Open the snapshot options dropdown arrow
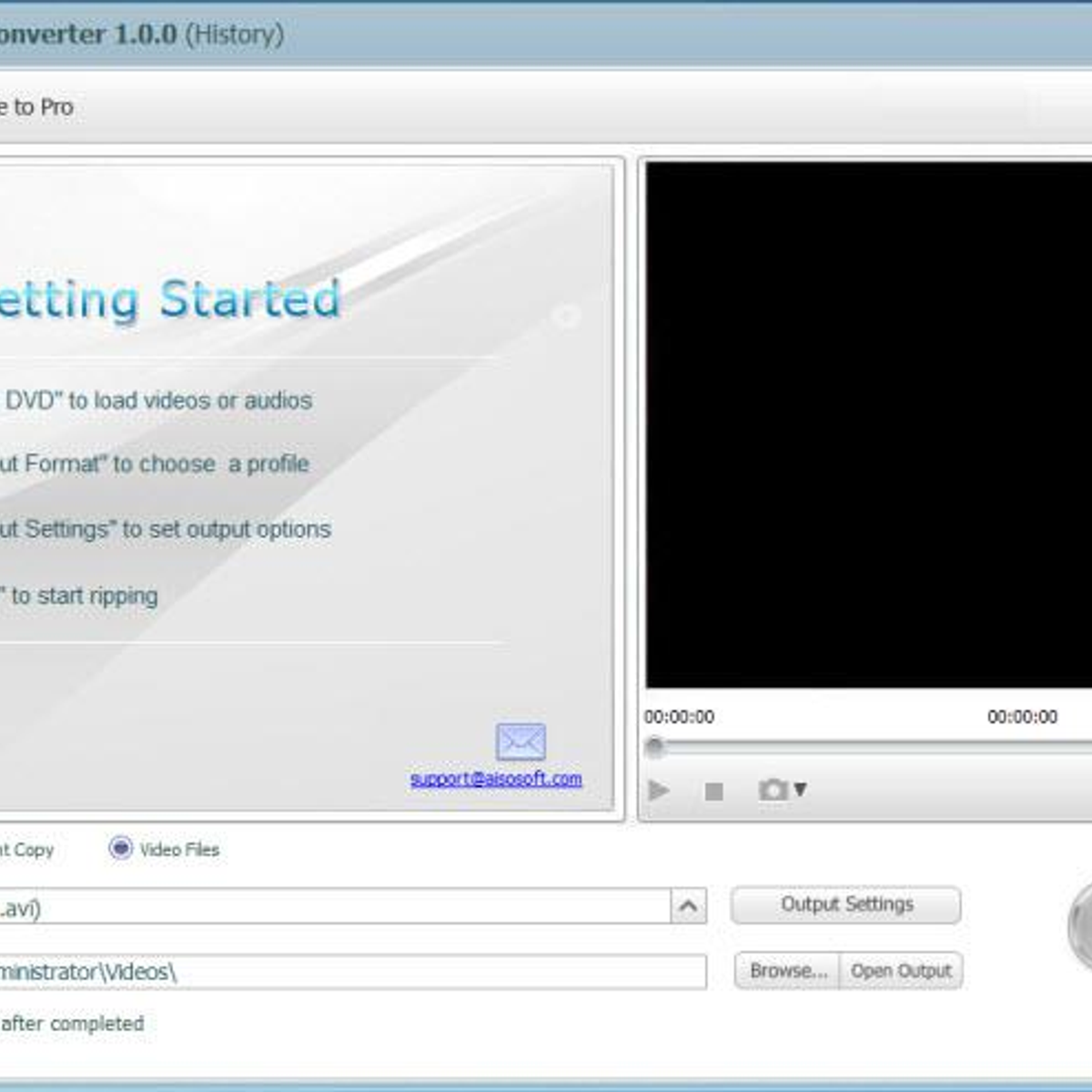Viewport: 1092px width, 1092px height. 800,789
